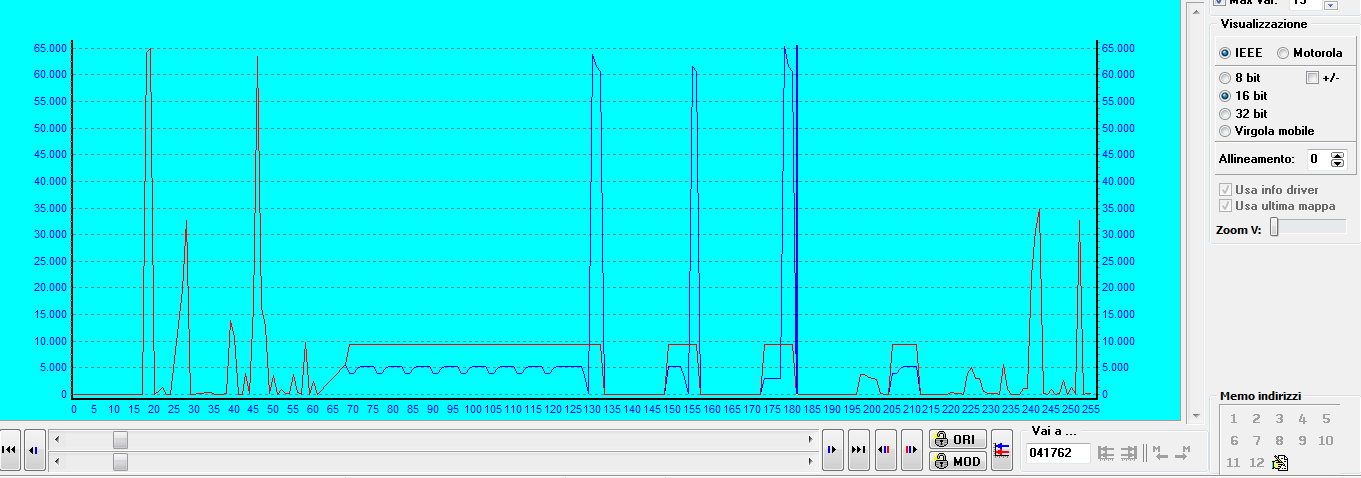
Task: Step back one page with the blue left arrow
Action: (35, 450)
